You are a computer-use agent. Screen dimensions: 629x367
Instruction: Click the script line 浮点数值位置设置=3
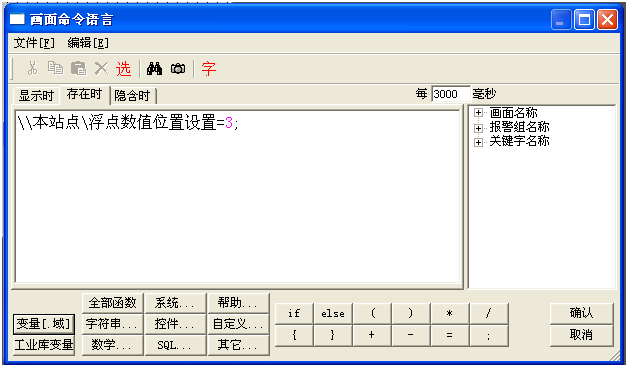point(128,122)
